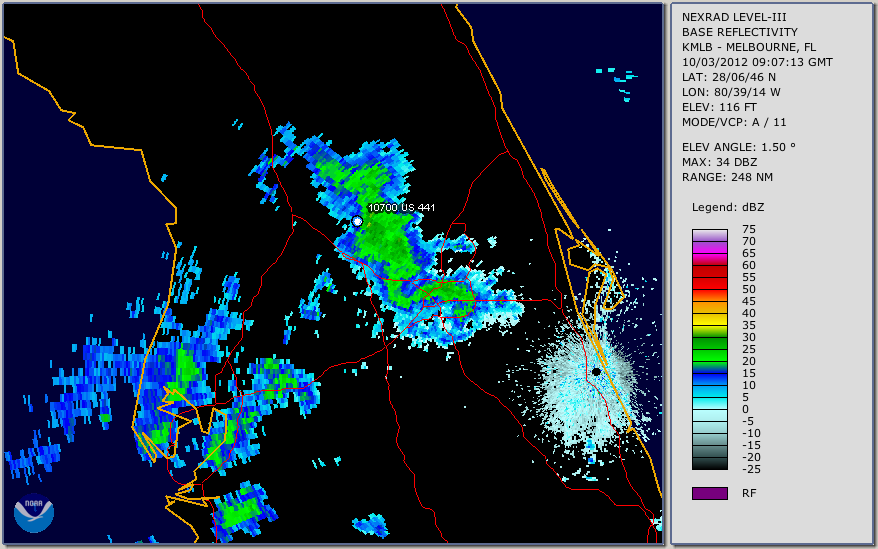Screen dimensions: 878x549
Task: Click the 'MODE/VCP: A / 11' text
Action: click(734, 122)
